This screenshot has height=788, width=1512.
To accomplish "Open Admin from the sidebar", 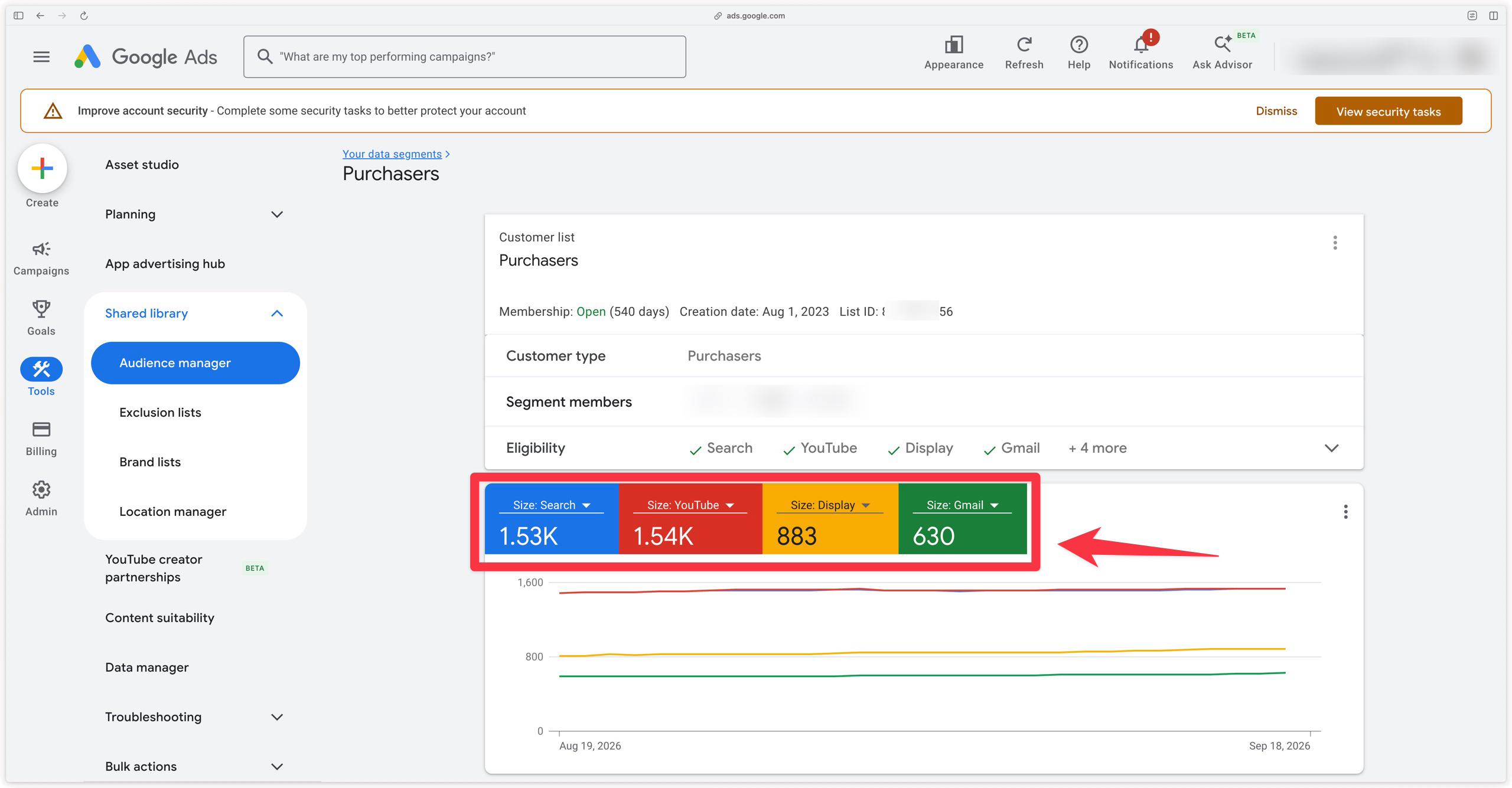I will pyautogui.click(x=41, y=499).
